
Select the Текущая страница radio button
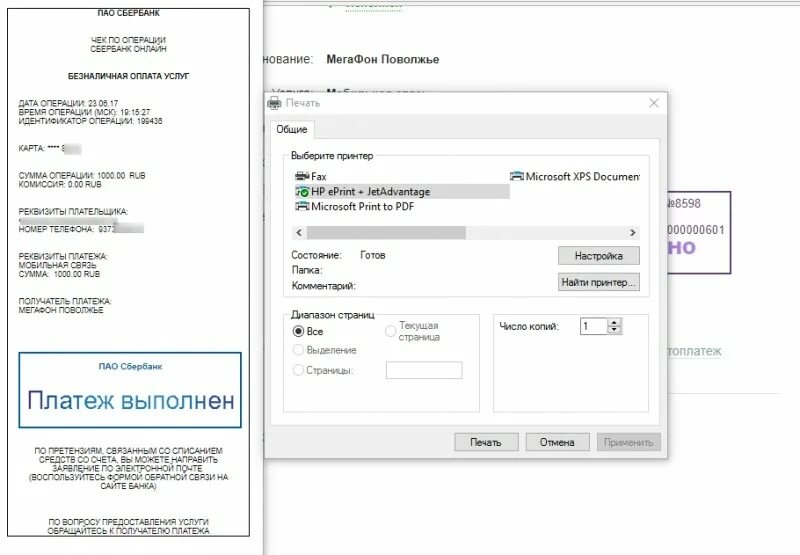click(x=390, y=332)
